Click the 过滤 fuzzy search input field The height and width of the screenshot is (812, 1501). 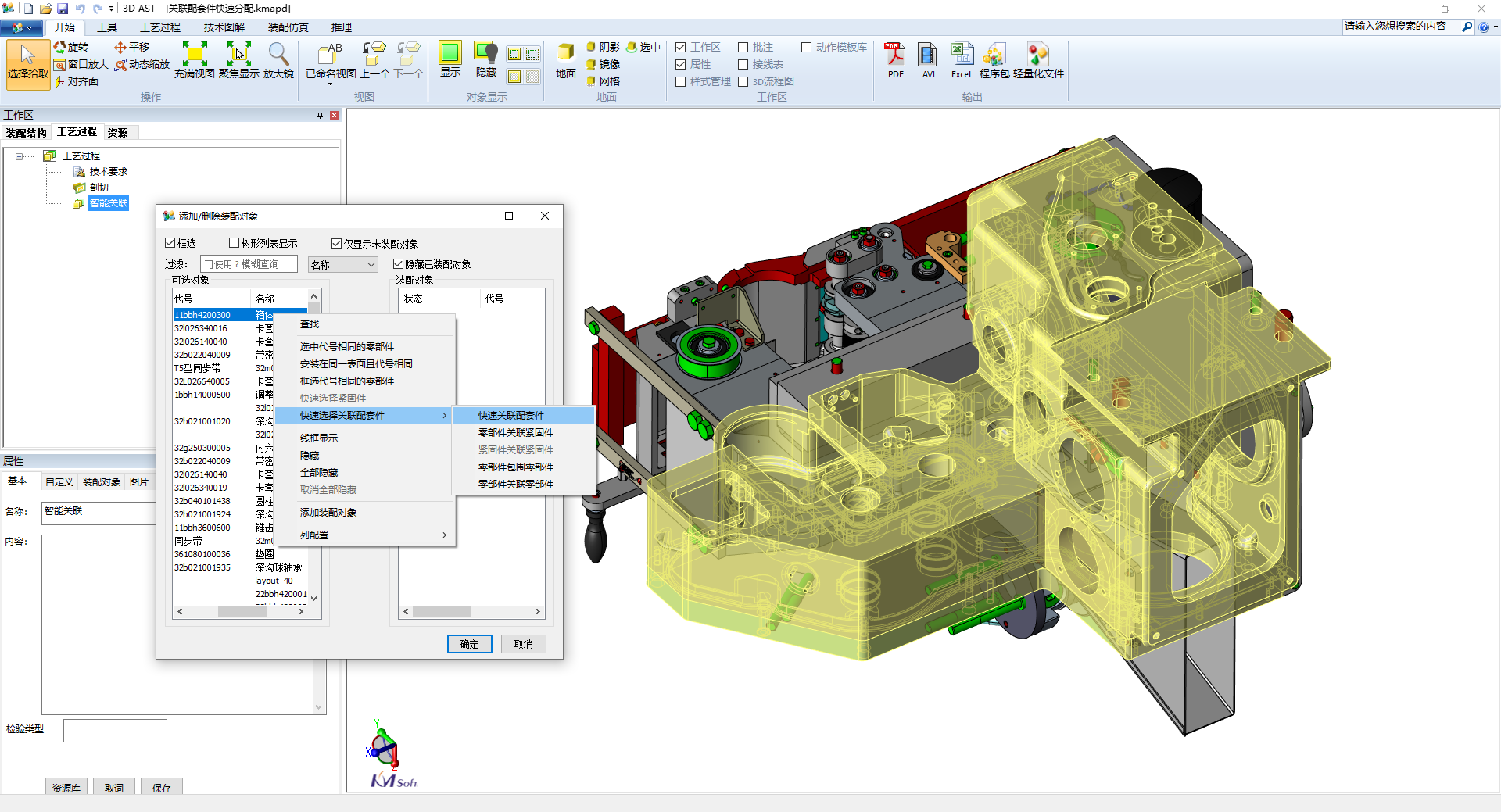pyautogui.click(x=248, y=264)
